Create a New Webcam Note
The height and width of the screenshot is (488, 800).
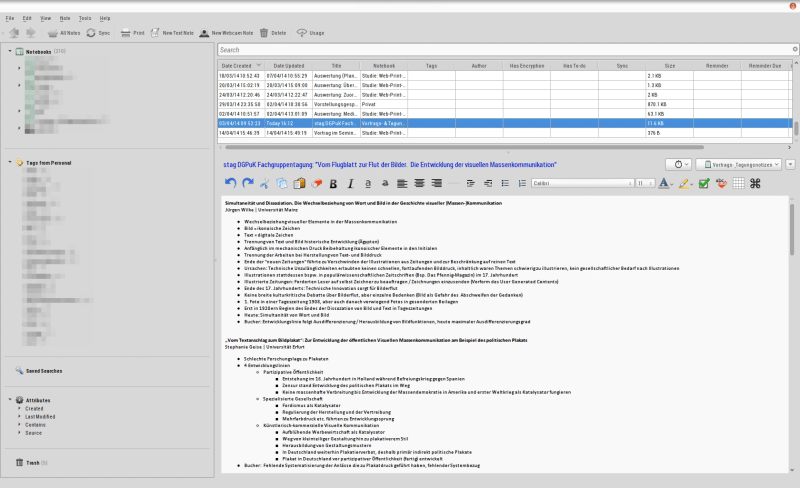[x=224, y=33]
